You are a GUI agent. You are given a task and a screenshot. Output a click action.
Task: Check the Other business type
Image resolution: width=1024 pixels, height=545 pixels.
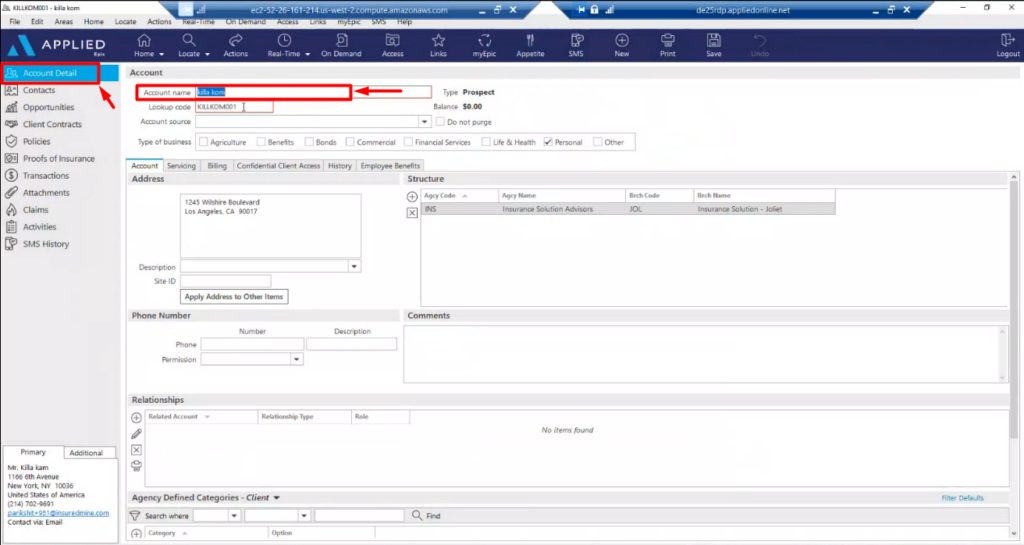click(x=598, y=142)
